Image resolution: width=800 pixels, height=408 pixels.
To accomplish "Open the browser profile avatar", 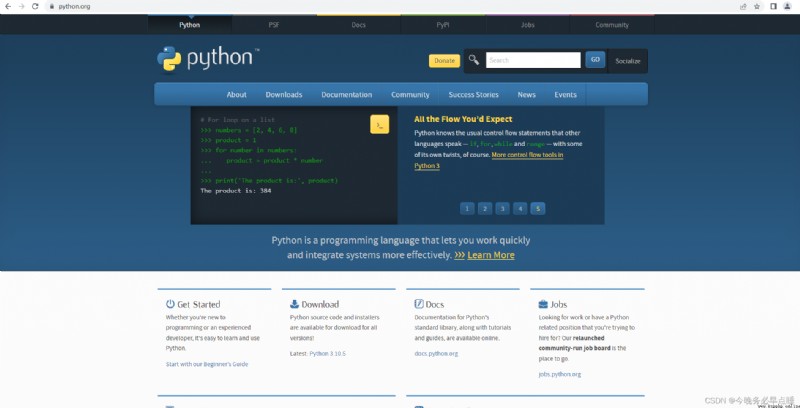I will click(787, 7).
